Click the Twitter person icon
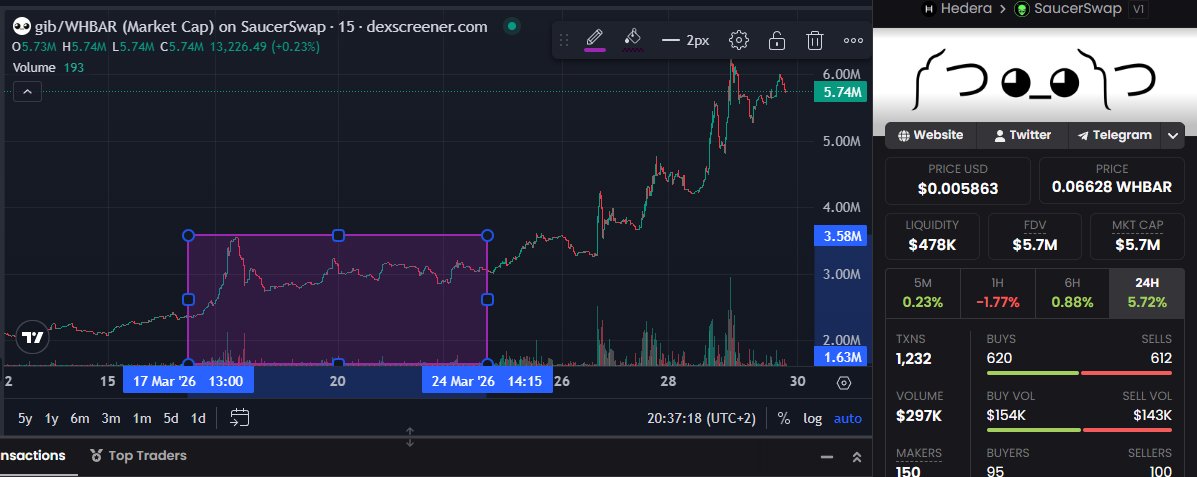This screenshot has height=477, width=1197. click(x=999, y=136)
